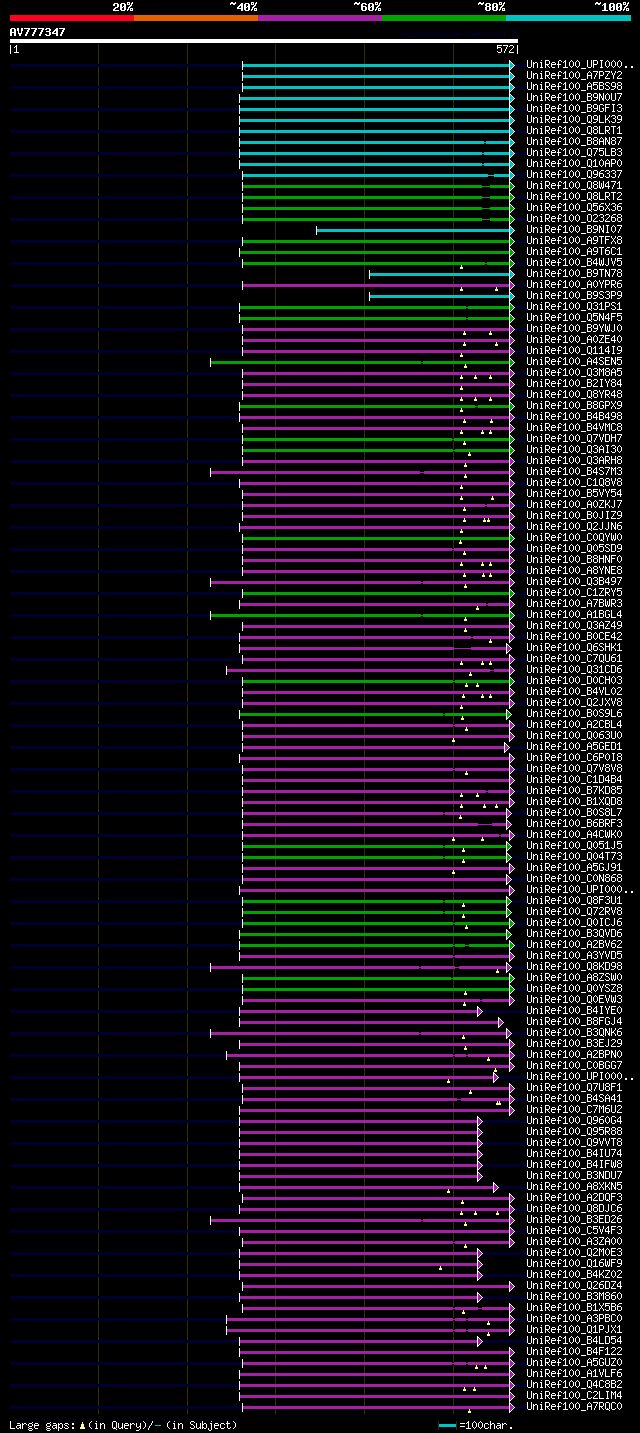The height and width of the screenshot is (1433, 640).
Task: Open the UniRef100_Q3M8A5 hit
Action: click(x=574, y=373)
